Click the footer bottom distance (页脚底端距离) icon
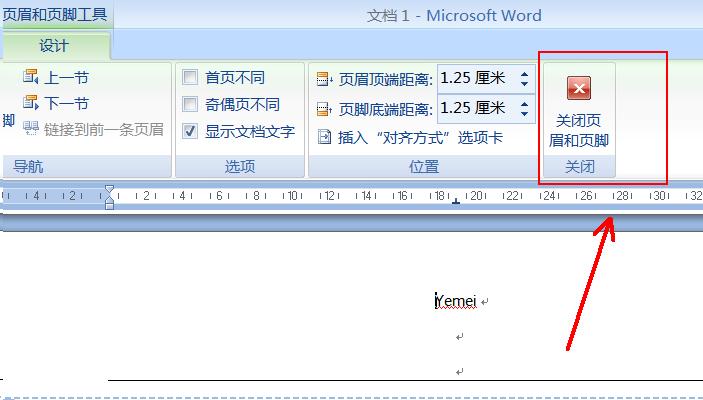 (x=324, y=109)
